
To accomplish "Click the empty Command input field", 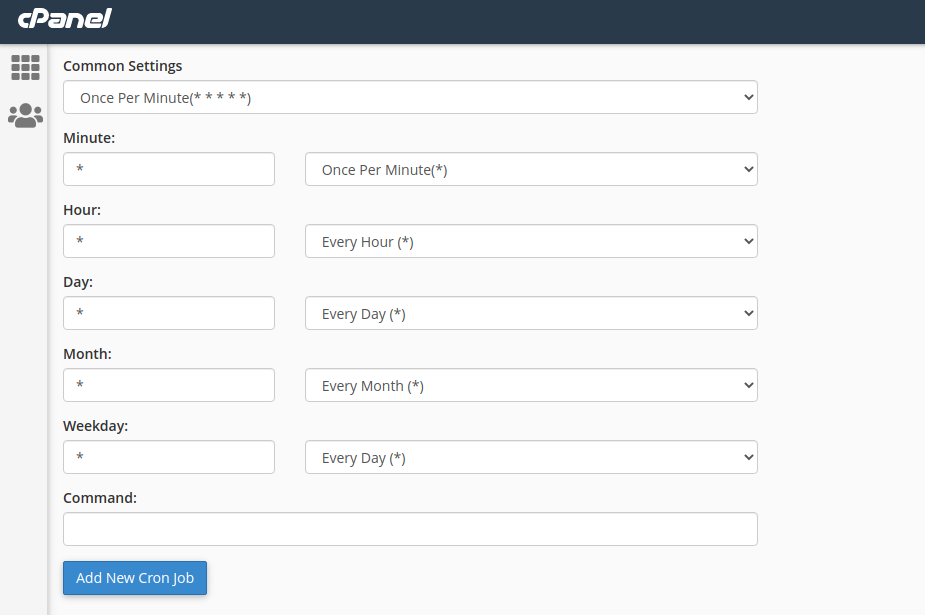I will [x=410, y=530].
